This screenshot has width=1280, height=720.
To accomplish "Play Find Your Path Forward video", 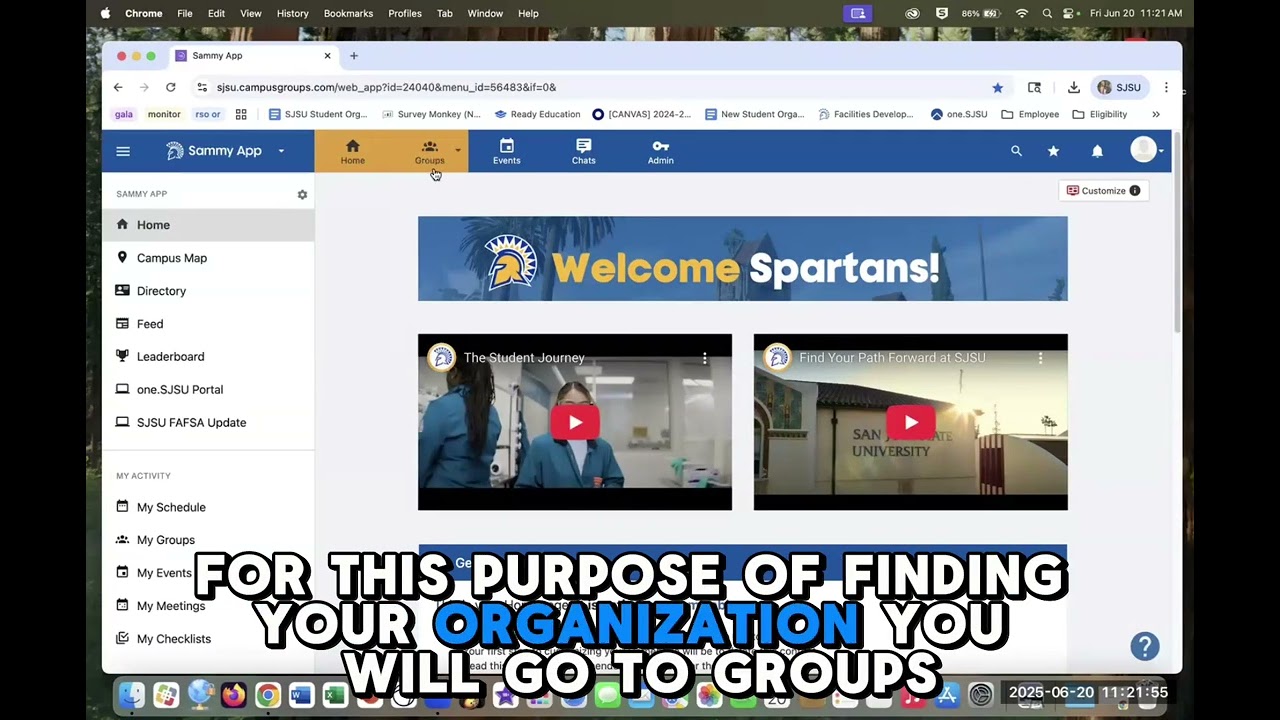I will pyautogui.click(x=911, y=422).
